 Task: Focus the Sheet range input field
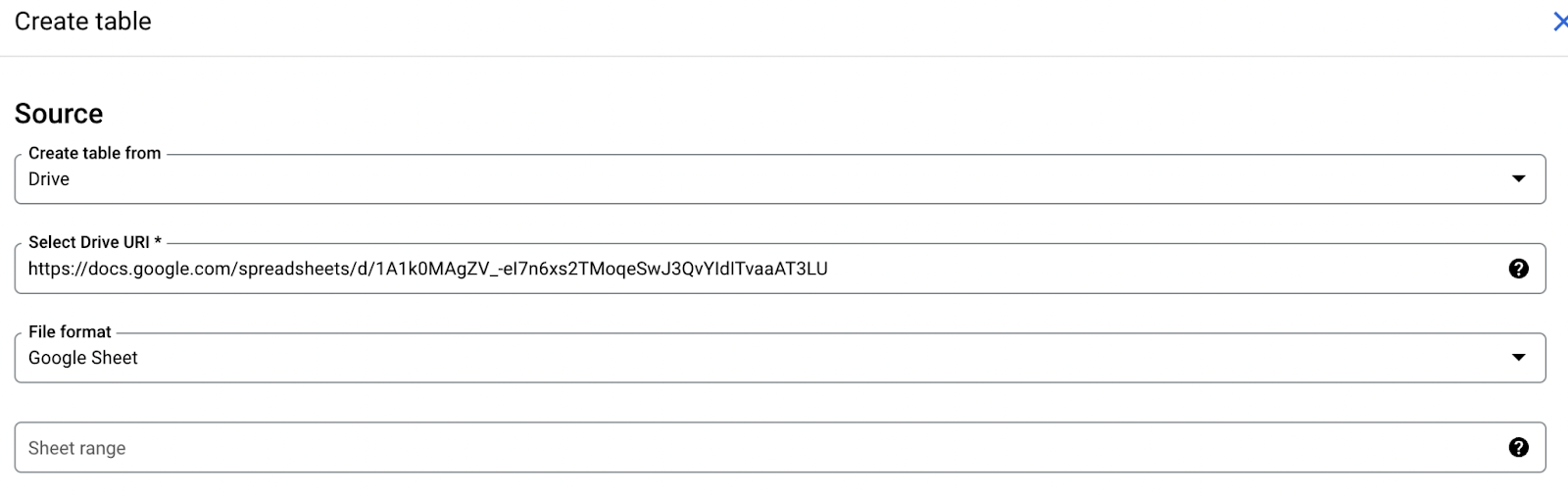pyautogui.click(x=780, y=447)
